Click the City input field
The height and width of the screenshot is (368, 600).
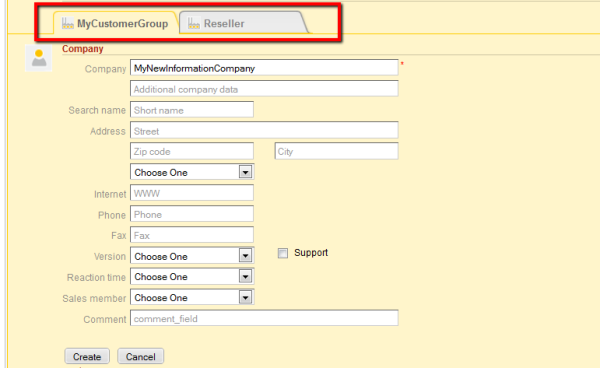click(x=336, y=151)
